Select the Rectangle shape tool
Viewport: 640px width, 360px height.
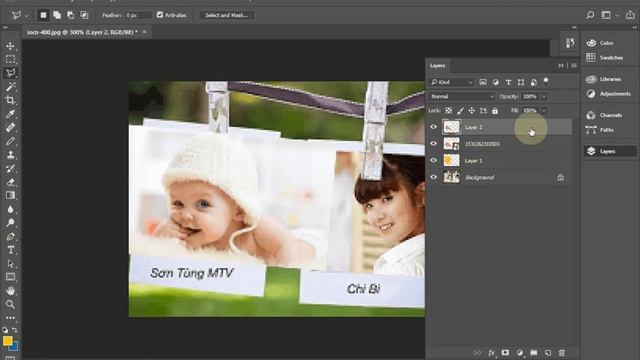[11, 277]
